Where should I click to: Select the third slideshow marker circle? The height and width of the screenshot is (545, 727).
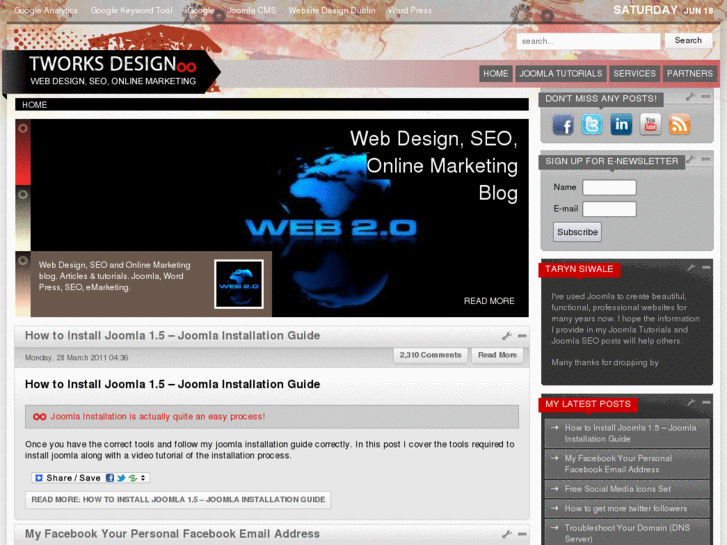point(23,261)
